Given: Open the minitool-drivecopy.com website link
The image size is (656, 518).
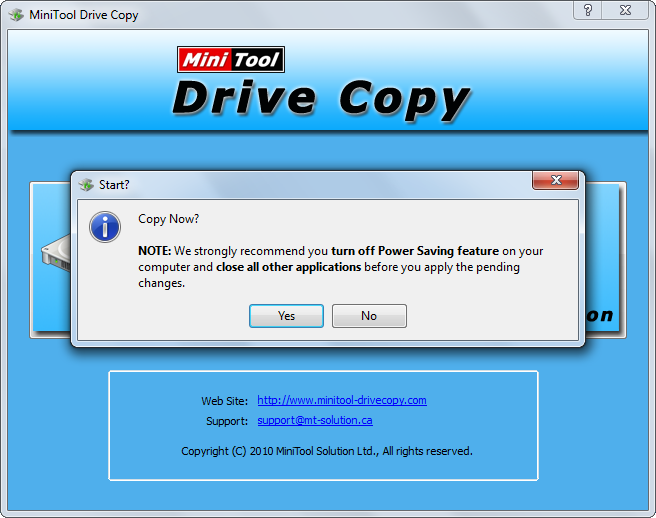Looking at the screenshot, I should pyautogui.click(x=342, y=400).
